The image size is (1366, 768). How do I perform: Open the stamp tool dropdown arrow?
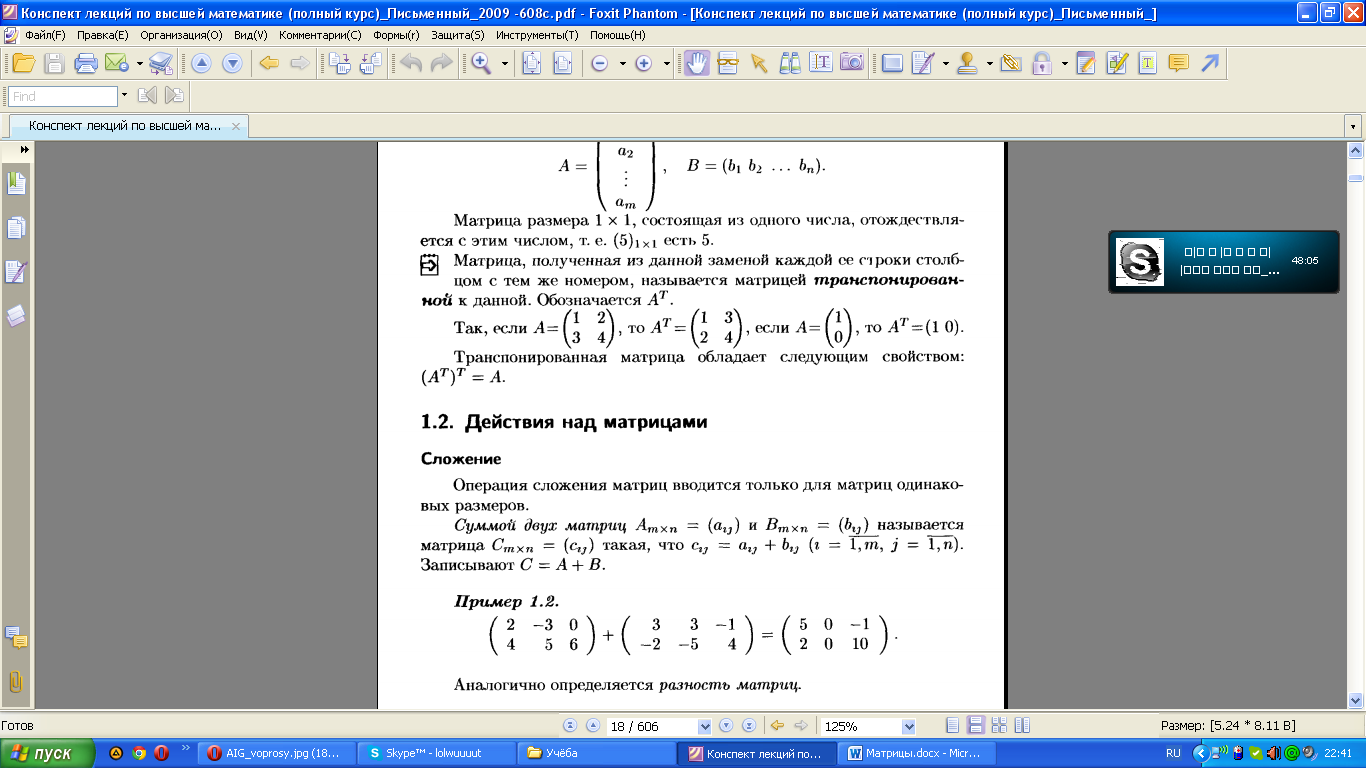point(989,63)
